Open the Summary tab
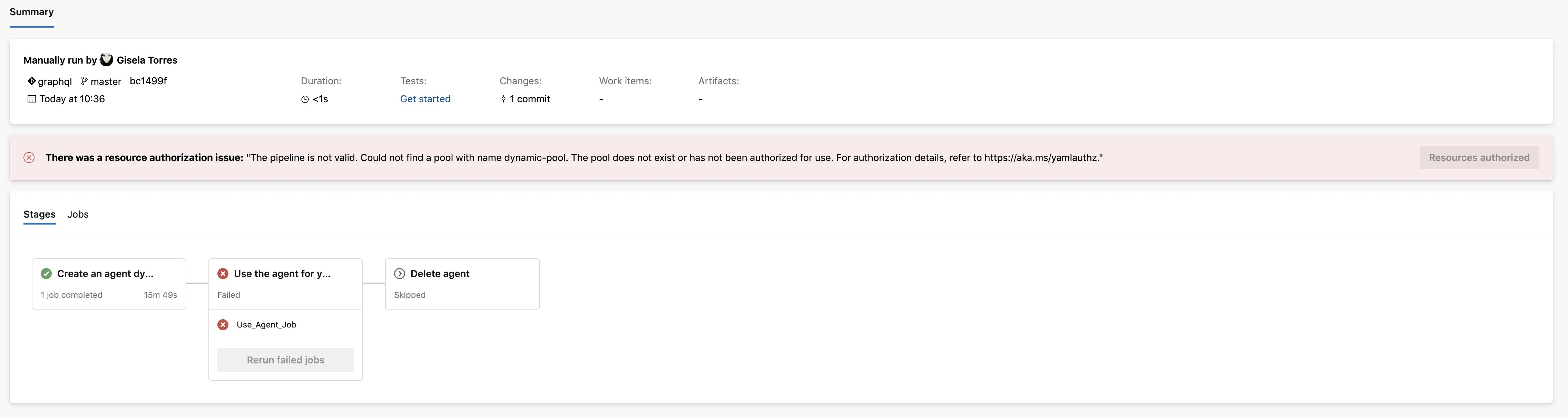1568x418 pixels. click(x=31, y=12)
